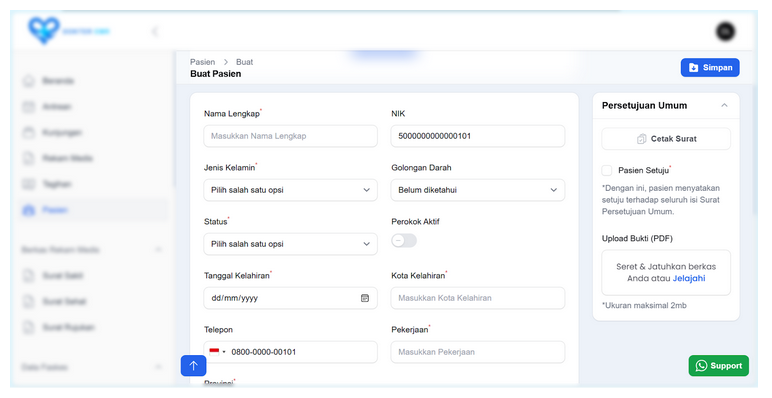Click the Buat breadcrumb item
The height and width of the screenshot is (398, 772).
click(x=244, y=62)
